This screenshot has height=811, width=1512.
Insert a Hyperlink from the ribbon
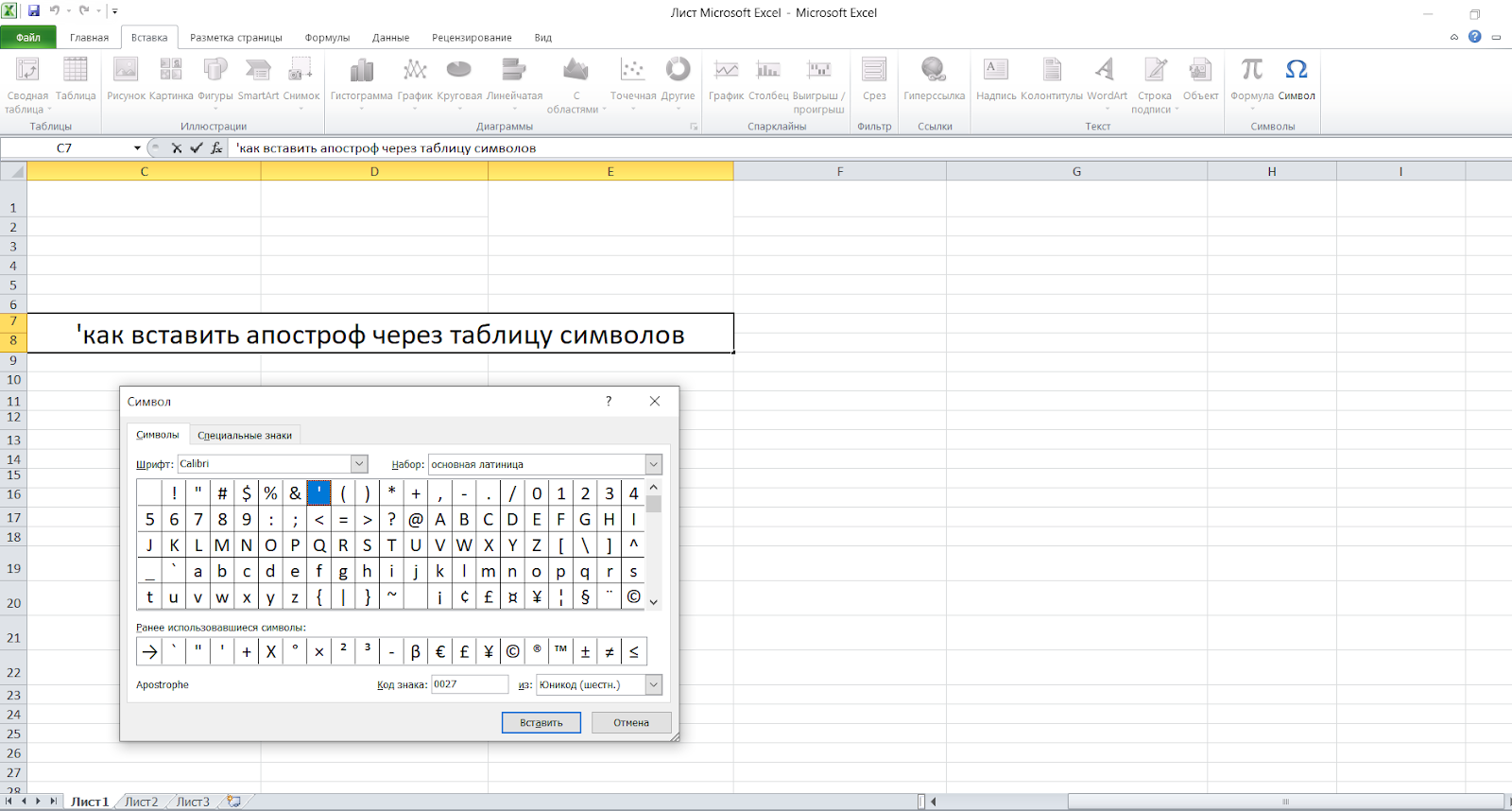click(934, 71)
